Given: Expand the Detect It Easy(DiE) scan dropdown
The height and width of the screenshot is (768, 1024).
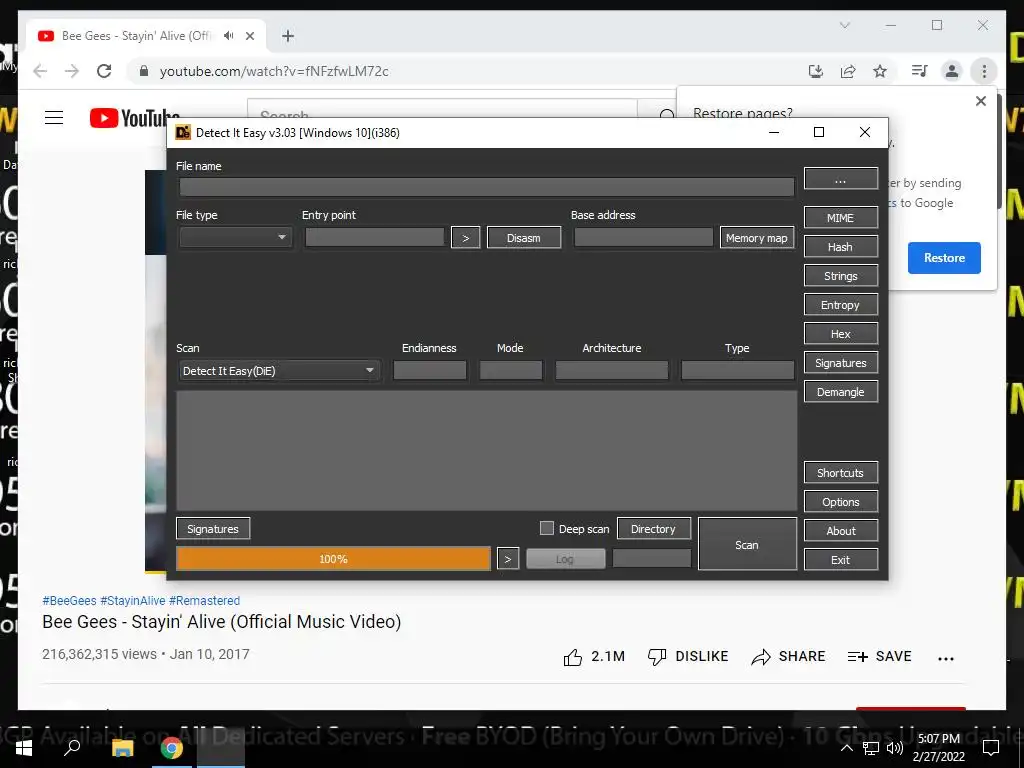Looking at the screenshot, I should point(279,371).
